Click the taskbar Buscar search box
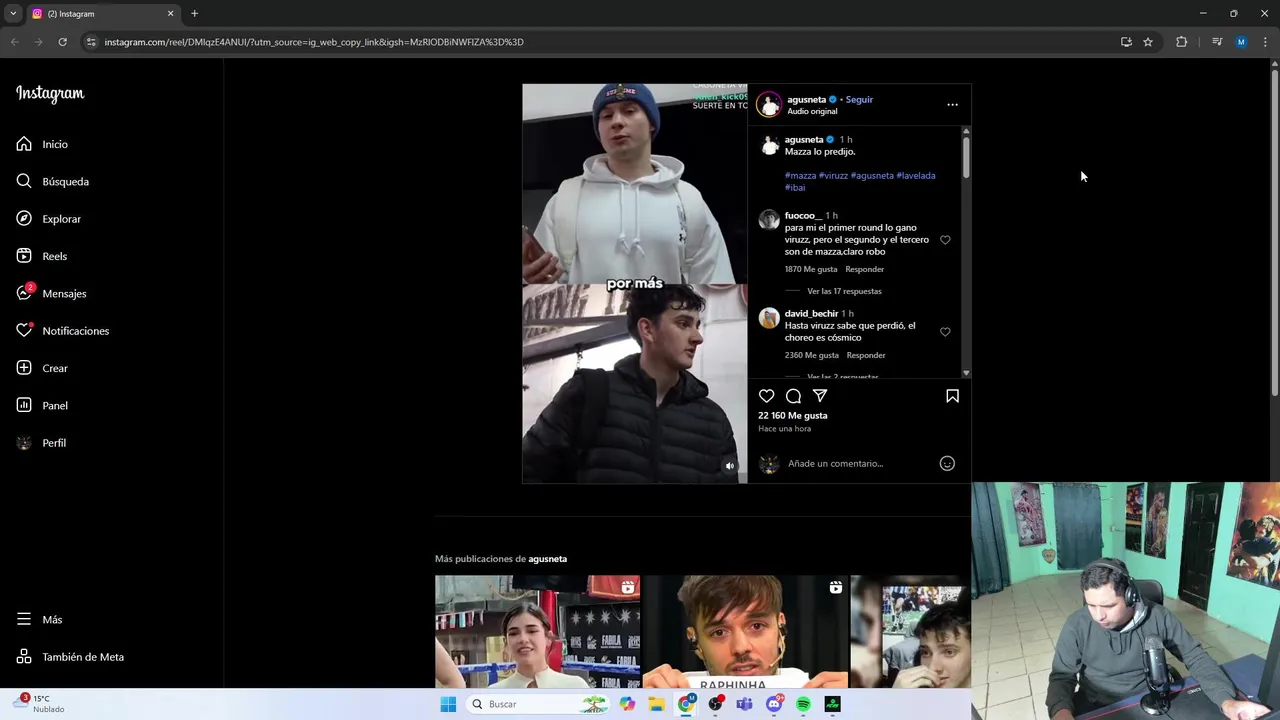 (x=536, y=704)
